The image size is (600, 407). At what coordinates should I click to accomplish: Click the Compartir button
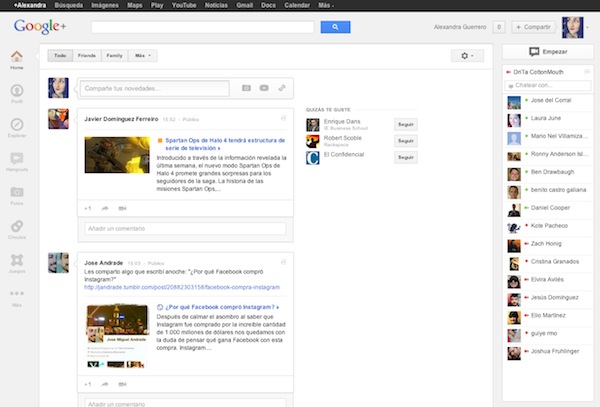pos(533,27)
